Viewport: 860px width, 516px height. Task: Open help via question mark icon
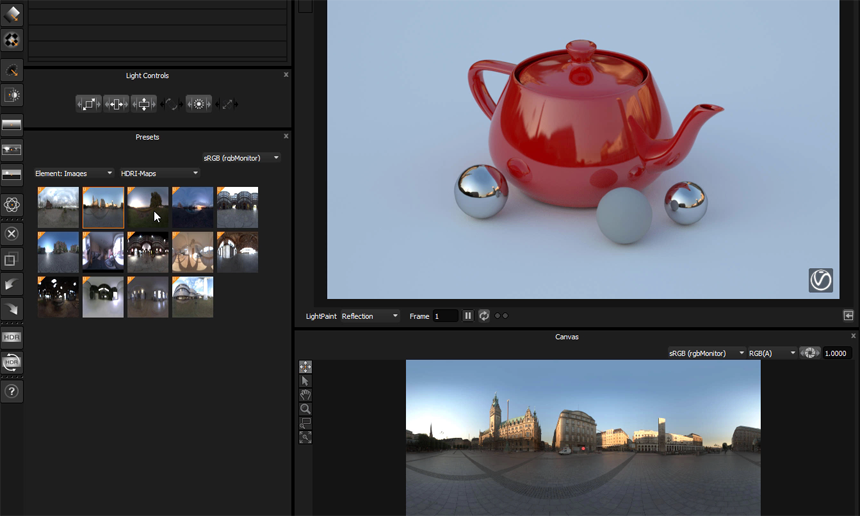tap(12, 392)
